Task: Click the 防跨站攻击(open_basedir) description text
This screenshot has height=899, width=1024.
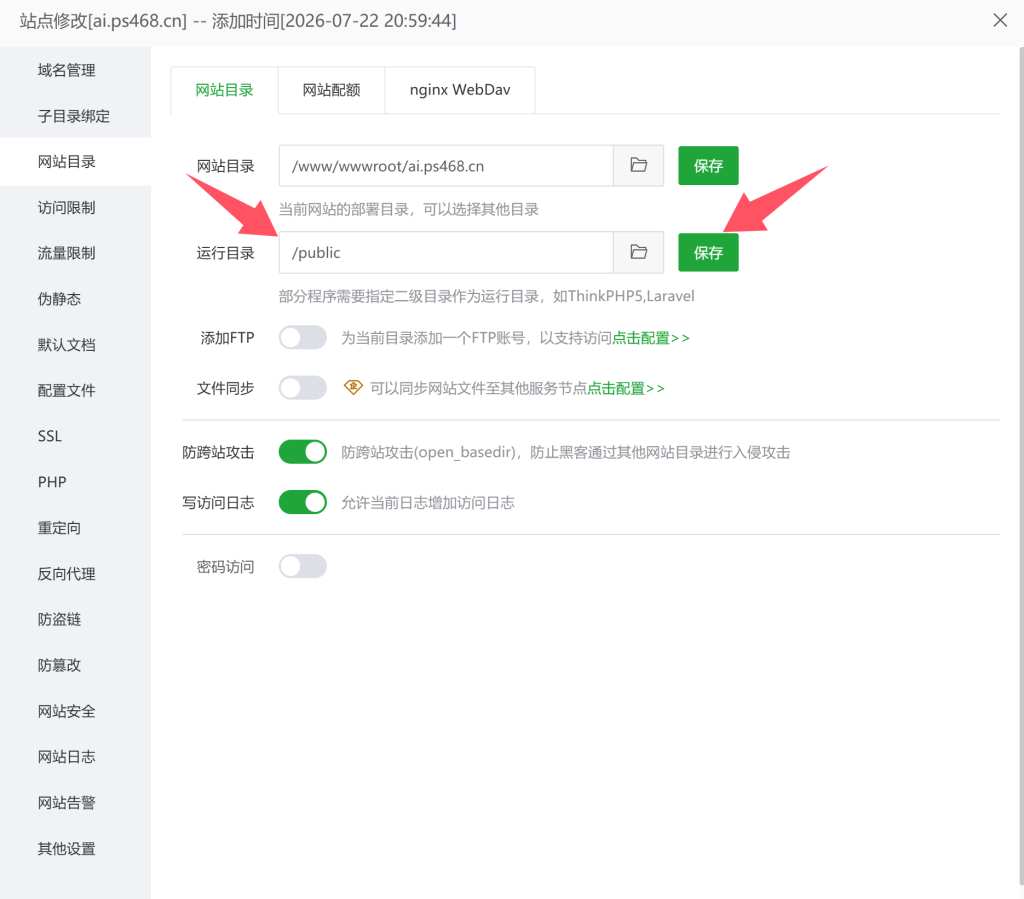Action: tap(566, 452)
